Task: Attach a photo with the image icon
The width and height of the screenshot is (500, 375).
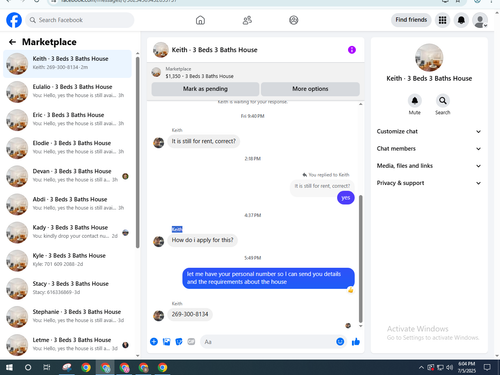Action: click(x=166, y=341)
